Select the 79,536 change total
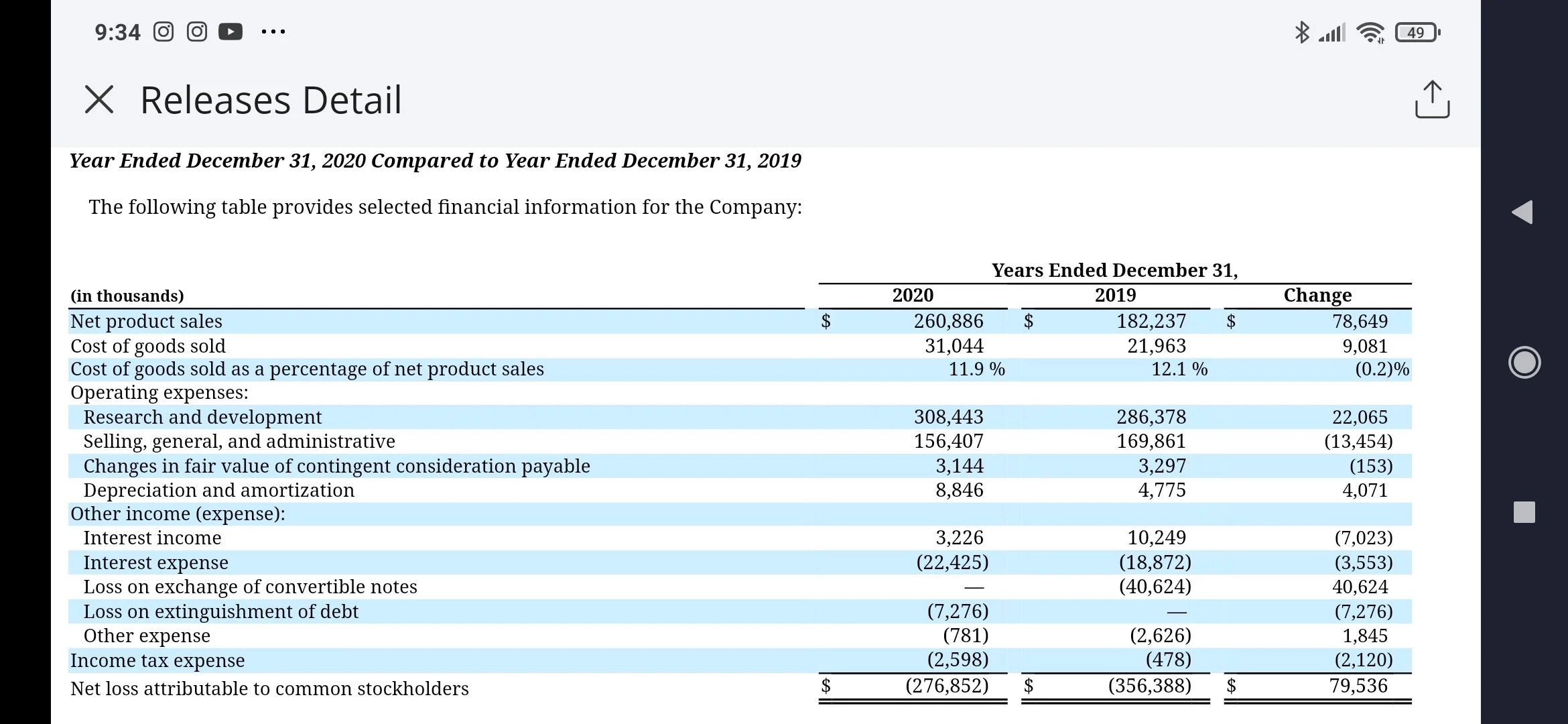Image resolution: width=1568 pixels, height=724 pixels. click(x=1358, y=686)
